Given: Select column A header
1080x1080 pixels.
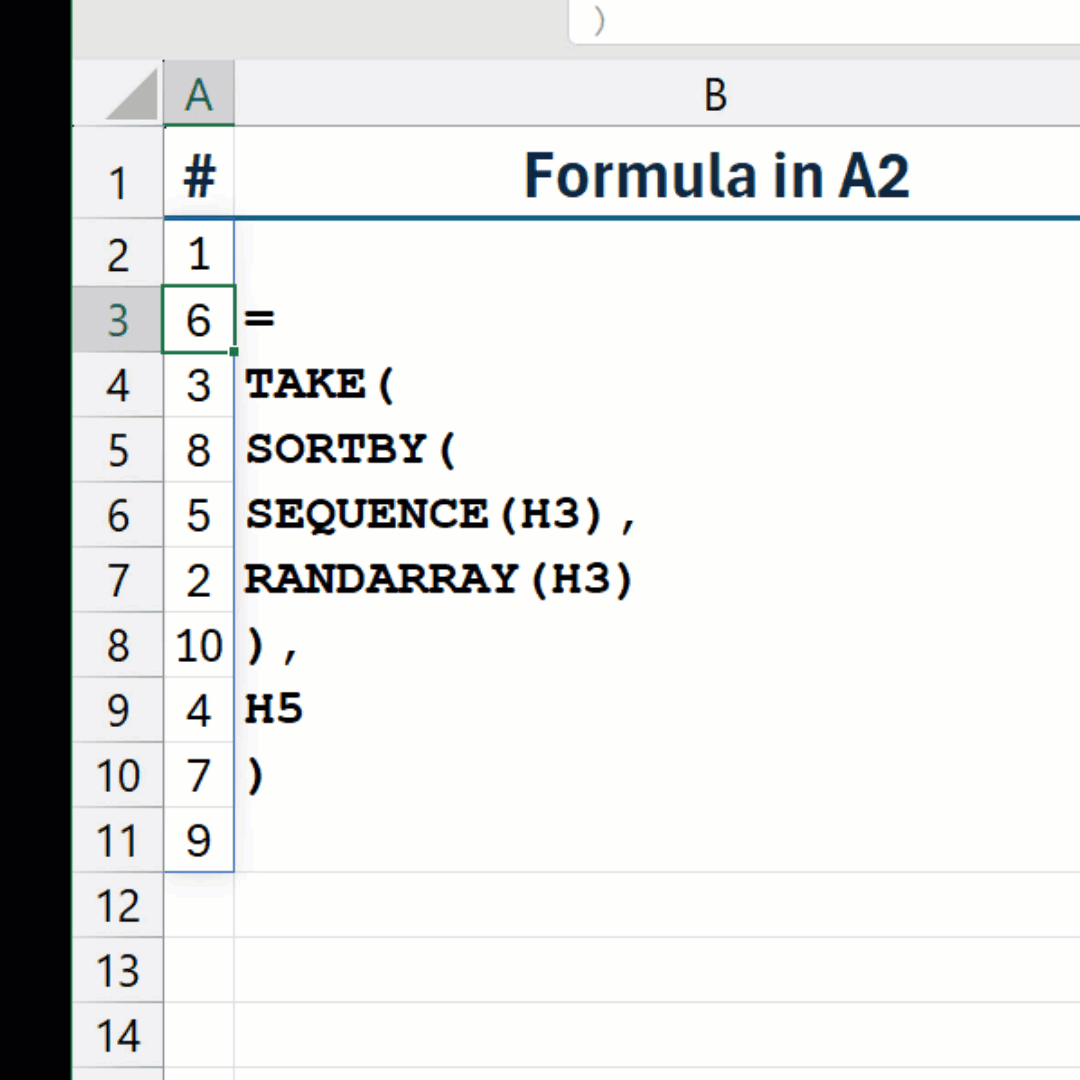Looking at the screenshot, I should click(199, 96).
